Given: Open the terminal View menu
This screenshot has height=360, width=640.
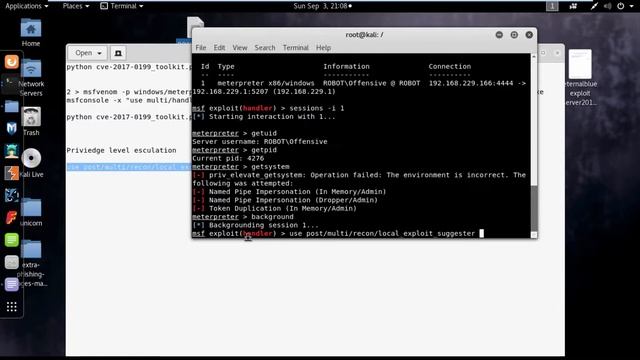Looking at the screenshot, I should 240,48.
